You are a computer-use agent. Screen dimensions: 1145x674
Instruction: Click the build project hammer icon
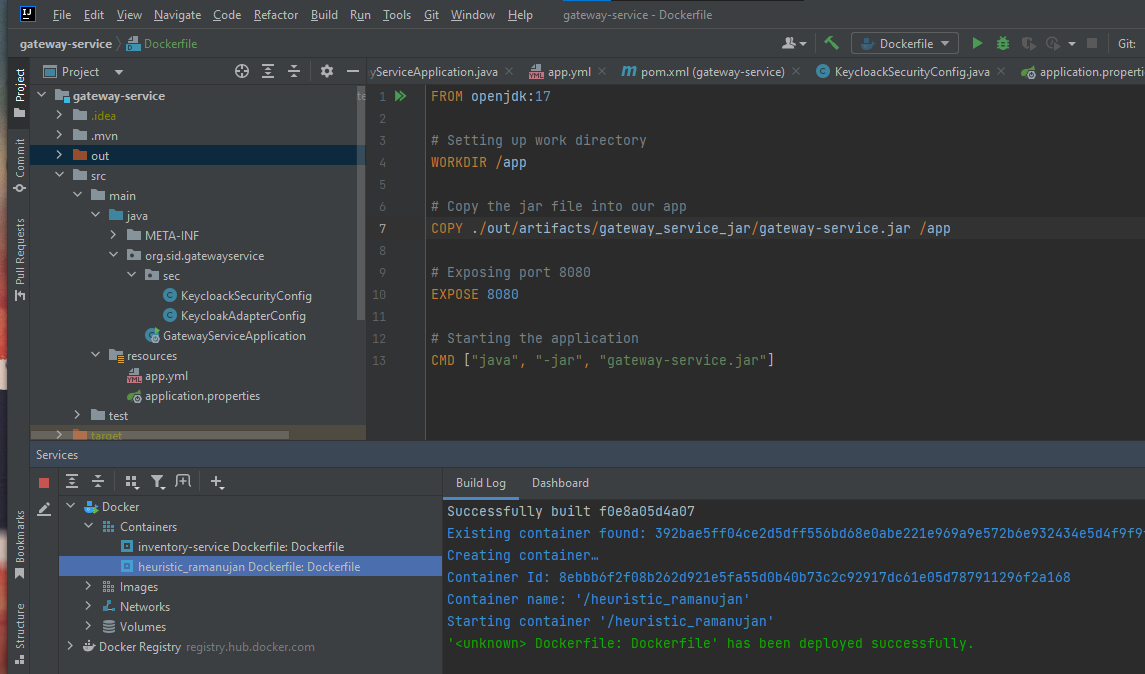(x=833, y=43)
